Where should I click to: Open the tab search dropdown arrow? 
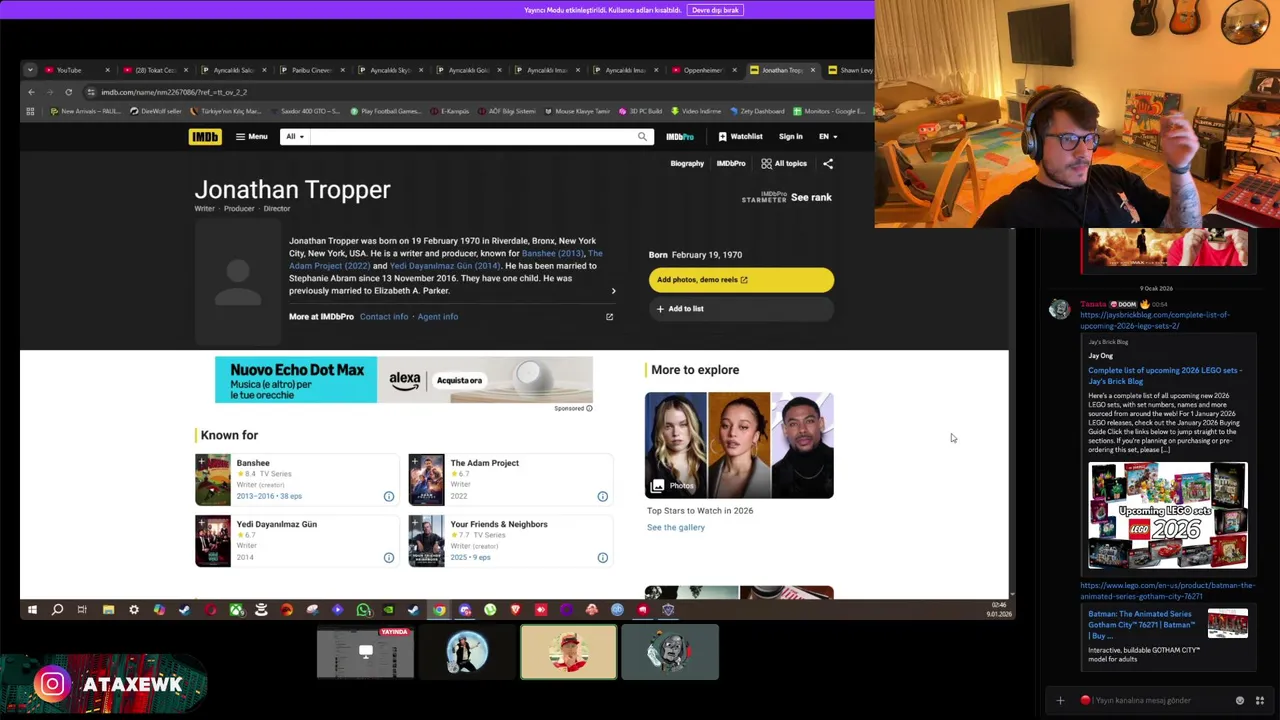pos(30,70)
